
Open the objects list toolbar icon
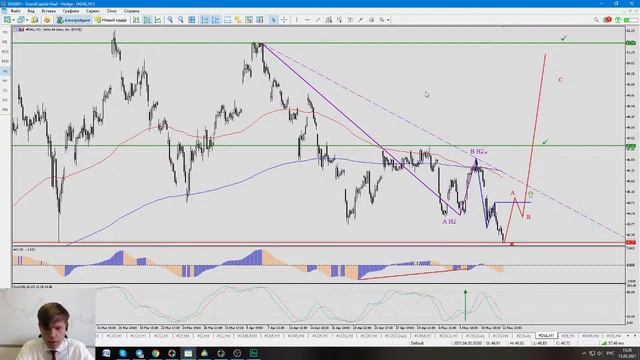(238, 20)
